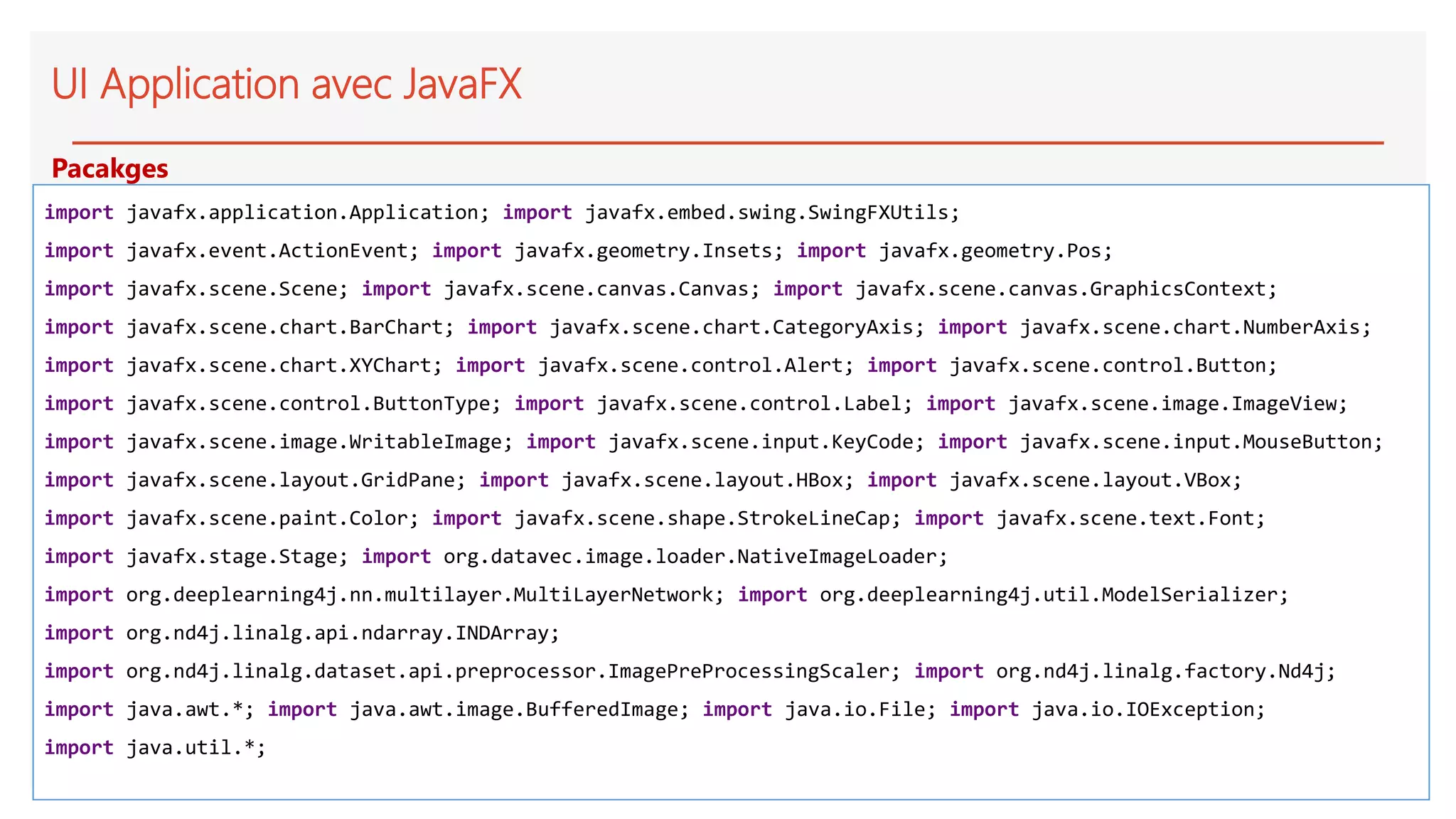Click 'javafx.scene.chart.CategoryAxis;' import

coord(738,328)
